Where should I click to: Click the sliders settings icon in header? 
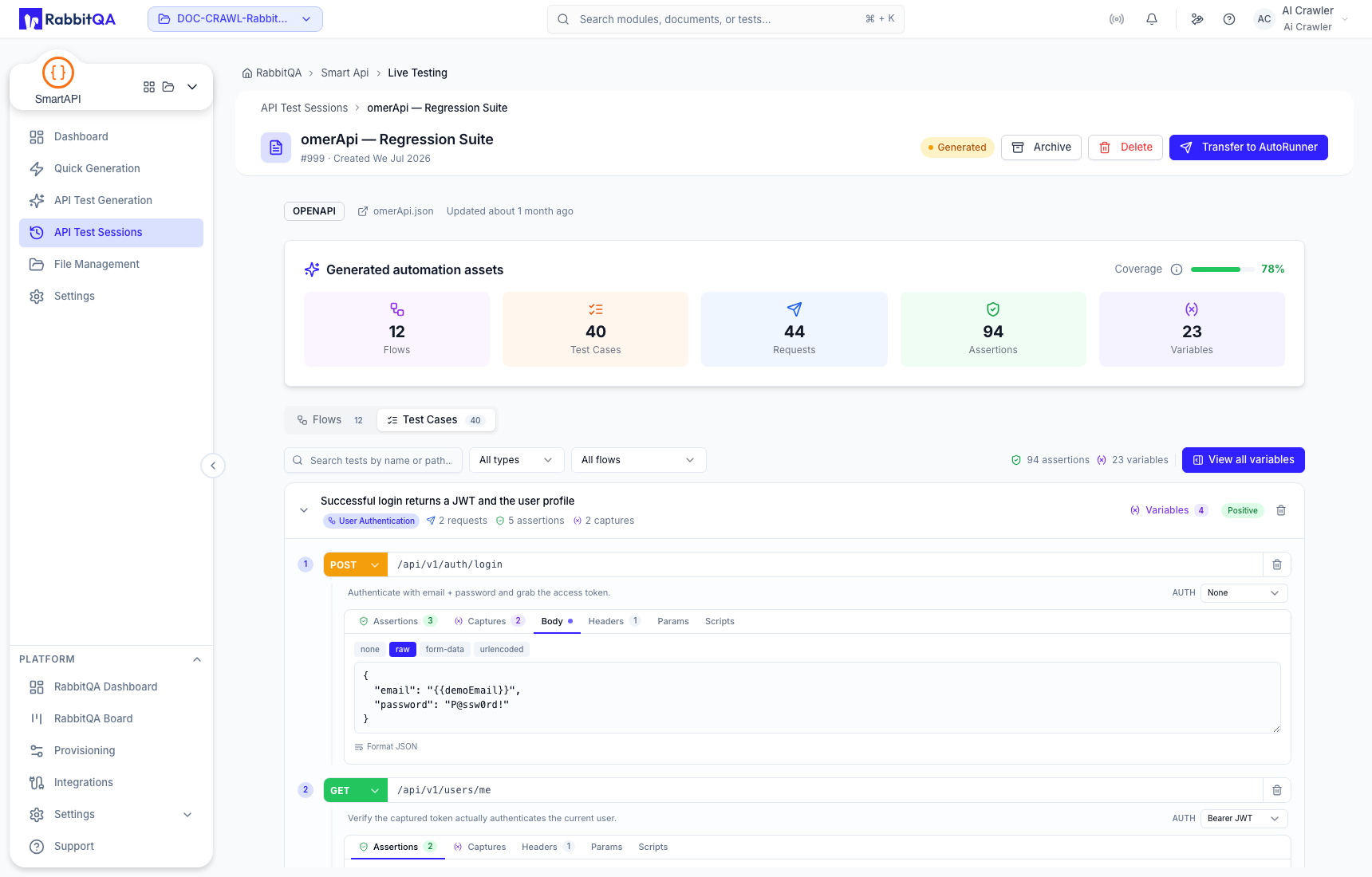(1197, 19)
